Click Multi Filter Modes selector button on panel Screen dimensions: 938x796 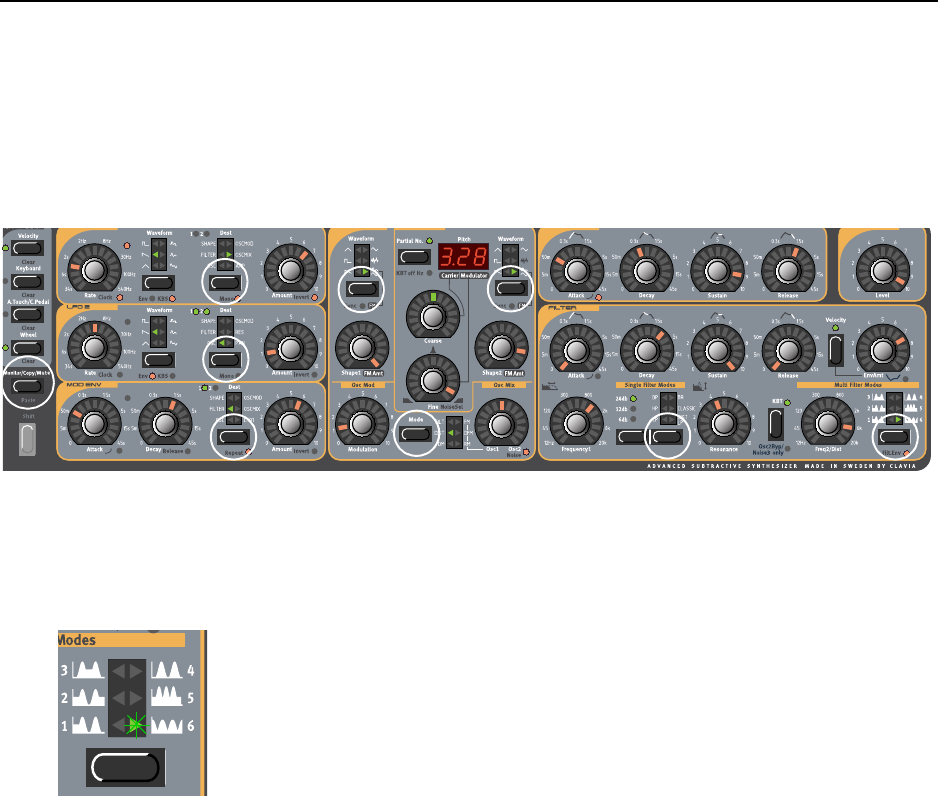[894, 437]
